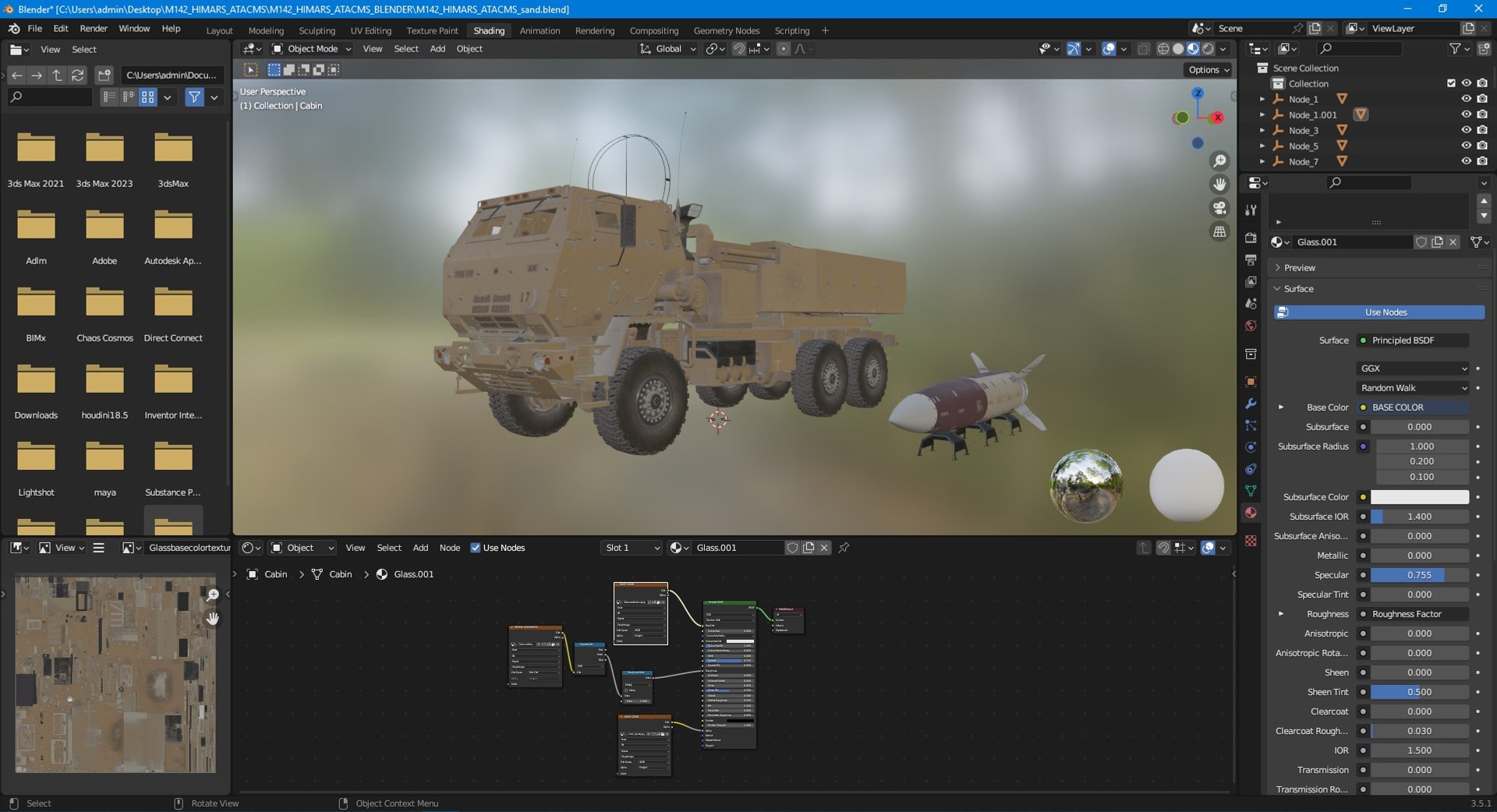The width and height of the screenshot is (1497, 812).
Task: Refresh the file browser list
Action: click(x=77, y=75)
